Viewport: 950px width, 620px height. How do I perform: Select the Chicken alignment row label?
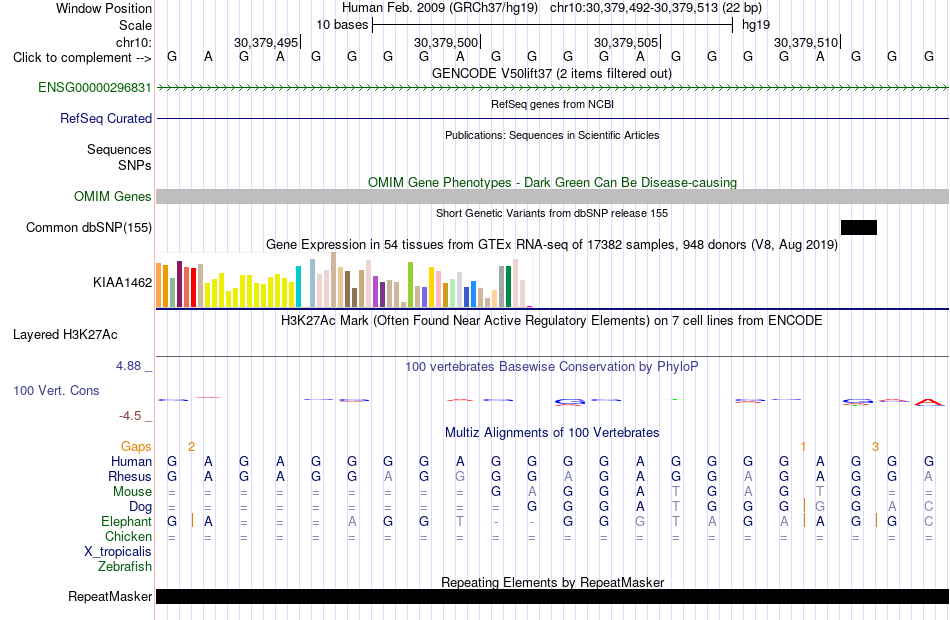tap(128, 536)
